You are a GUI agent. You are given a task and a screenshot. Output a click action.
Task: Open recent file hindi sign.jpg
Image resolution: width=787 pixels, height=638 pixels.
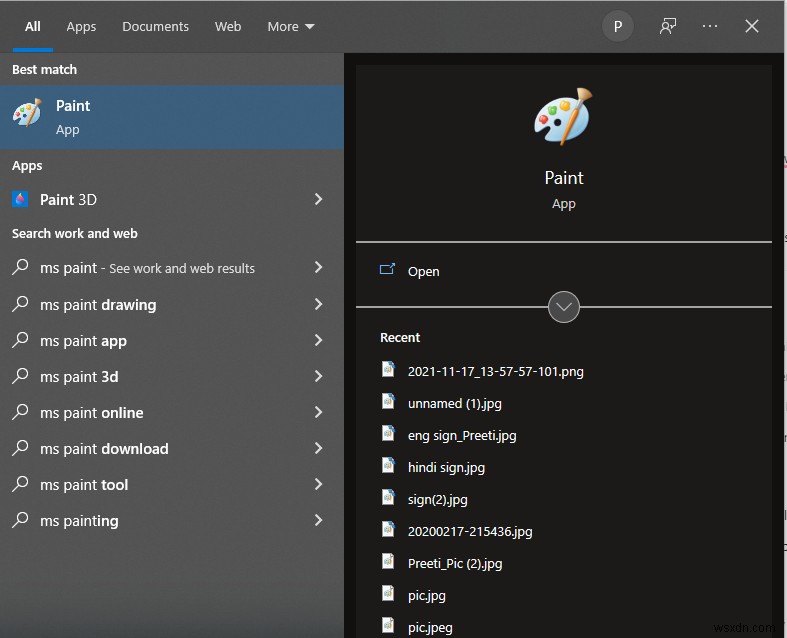coord(446,468)
